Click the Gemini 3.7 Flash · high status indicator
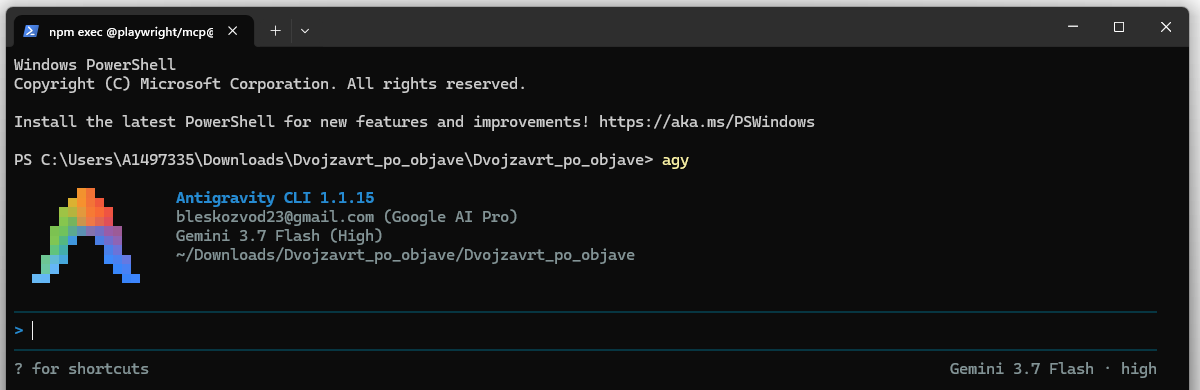The image size is (1200, 390). (x=1052, y=369)
